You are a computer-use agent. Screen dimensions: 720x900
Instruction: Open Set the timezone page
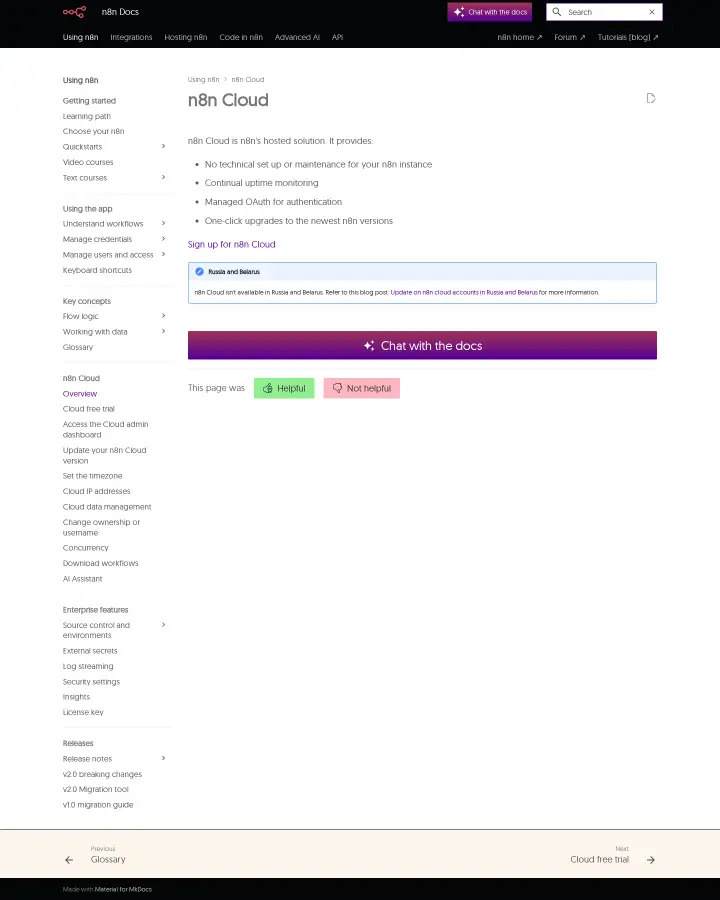pyautogui.click(x=92, y=476)
